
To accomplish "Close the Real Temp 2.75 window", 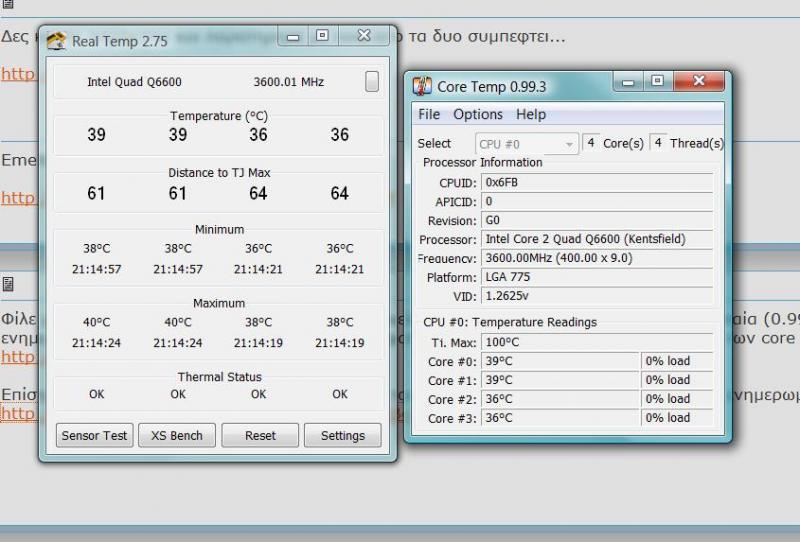I will pyautogui.click(x=364, y=36).
